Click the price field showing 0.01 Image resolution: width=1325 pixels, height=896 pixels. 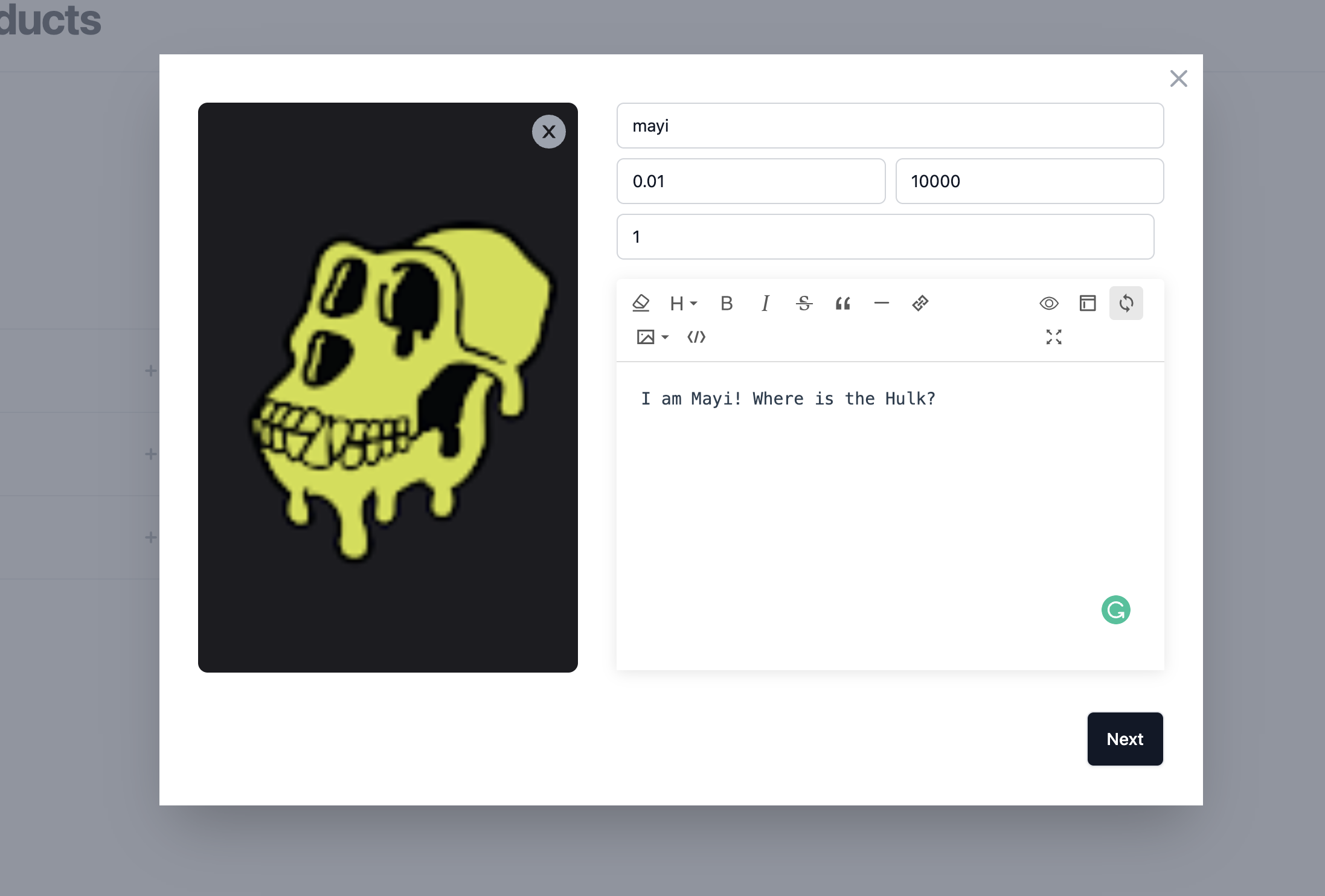(x=750, y=181)
